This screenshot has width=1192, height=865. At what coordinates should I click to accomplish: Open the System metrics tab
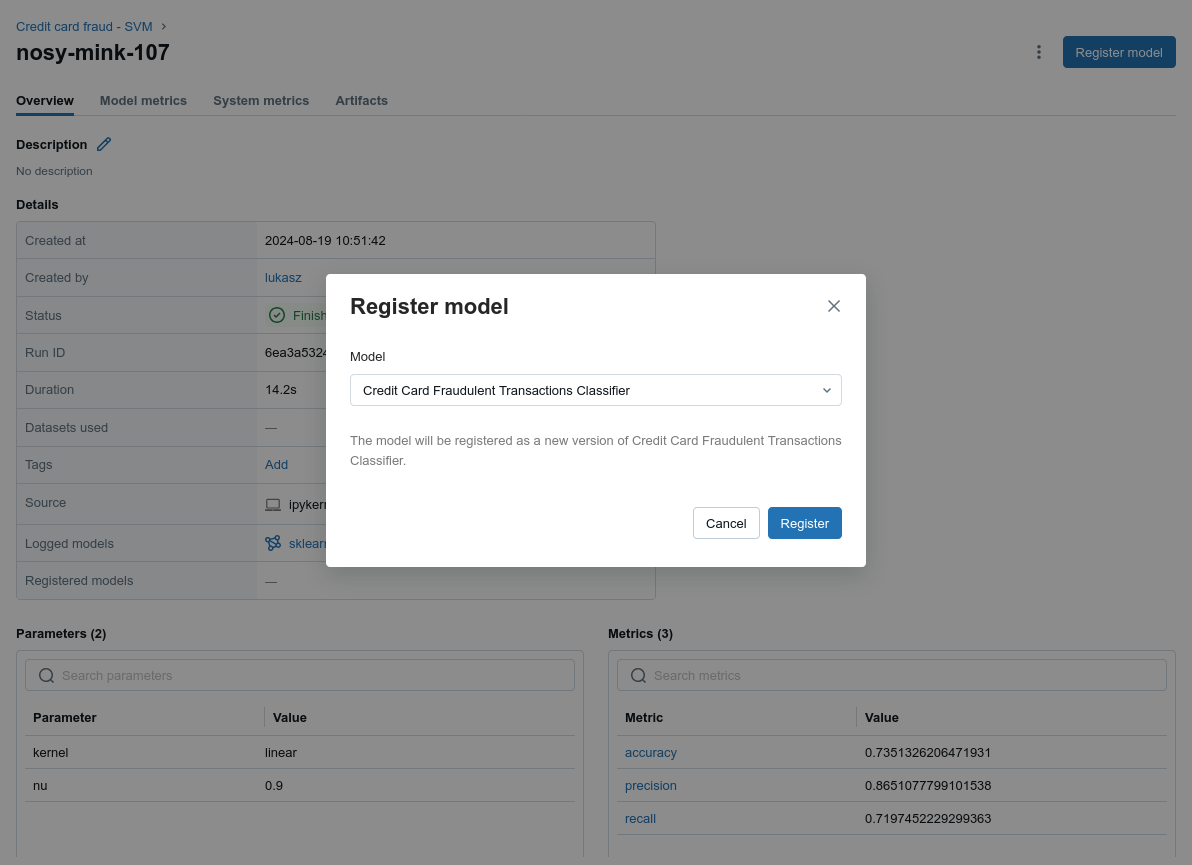[x=261, y=100]
